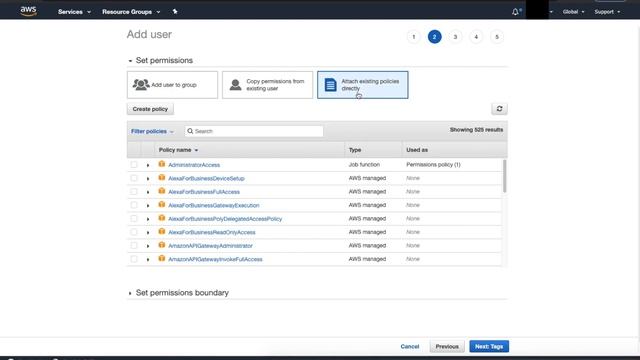The width and height of the screenshot is (640, 360).
Task: Open the notifications bell
Action: point(516,12)
